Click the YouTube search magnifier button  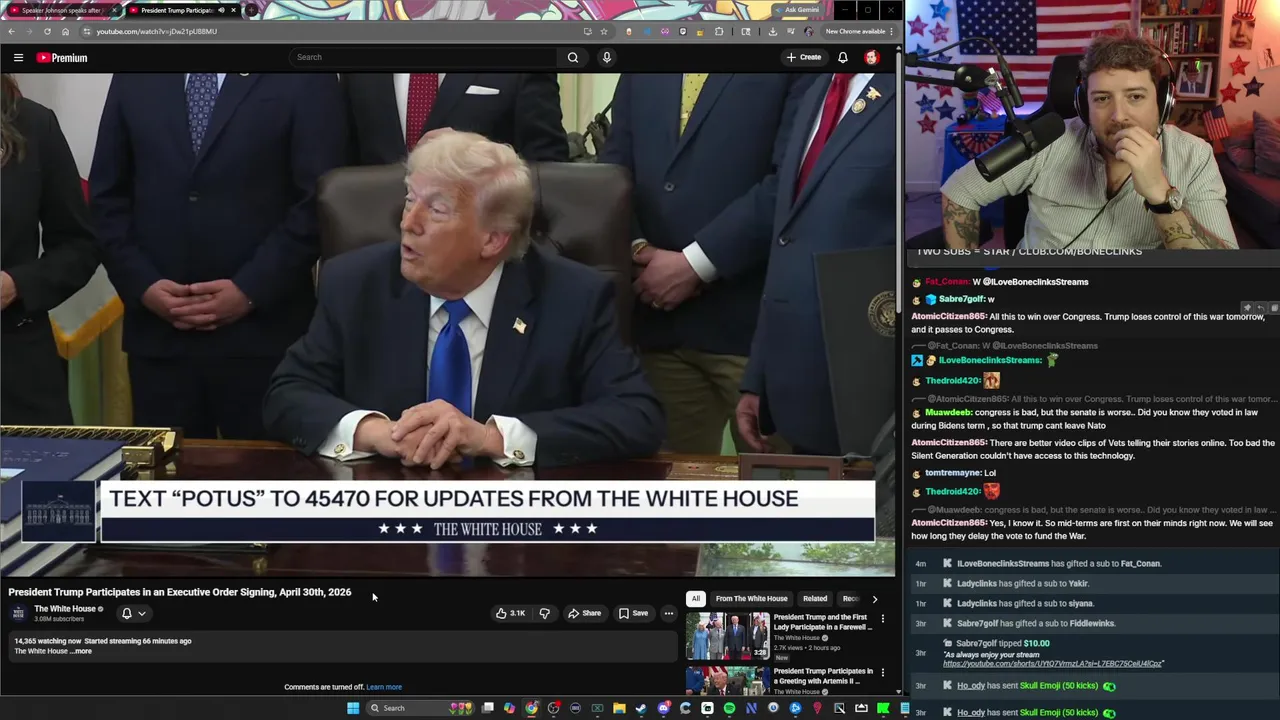[573, 57]
